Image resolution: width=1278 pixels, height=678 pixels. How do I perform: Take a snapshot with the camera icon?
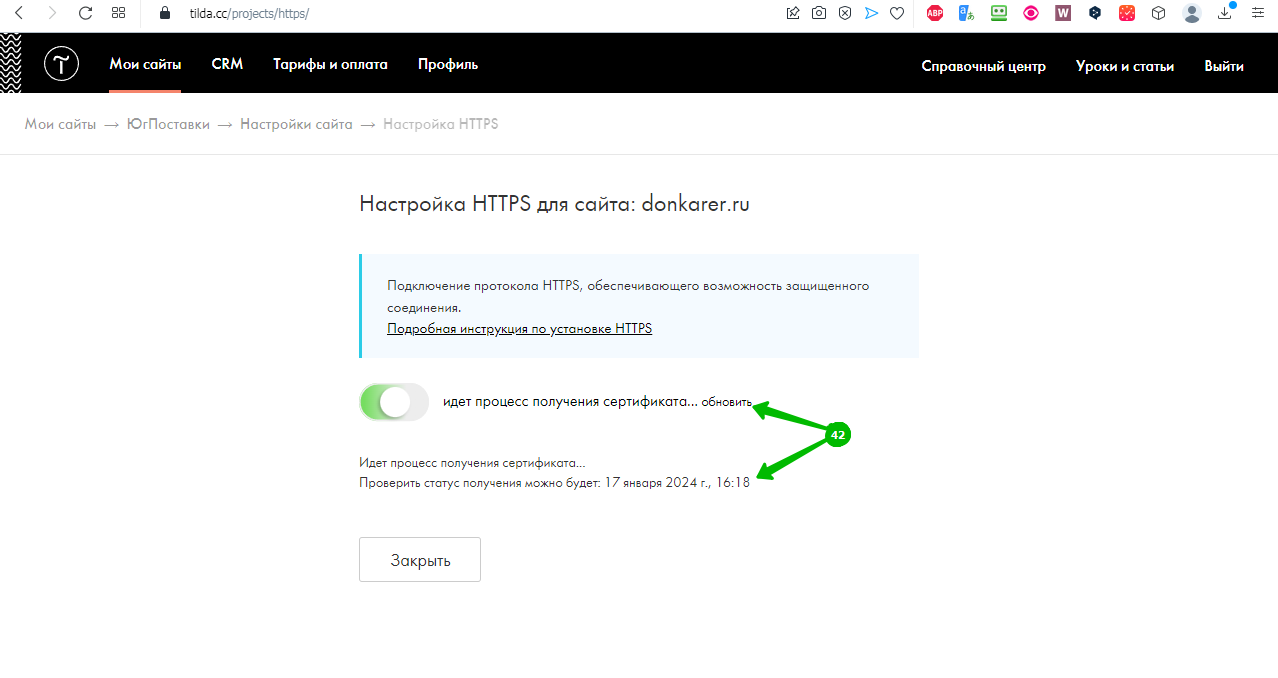(819, 13)
